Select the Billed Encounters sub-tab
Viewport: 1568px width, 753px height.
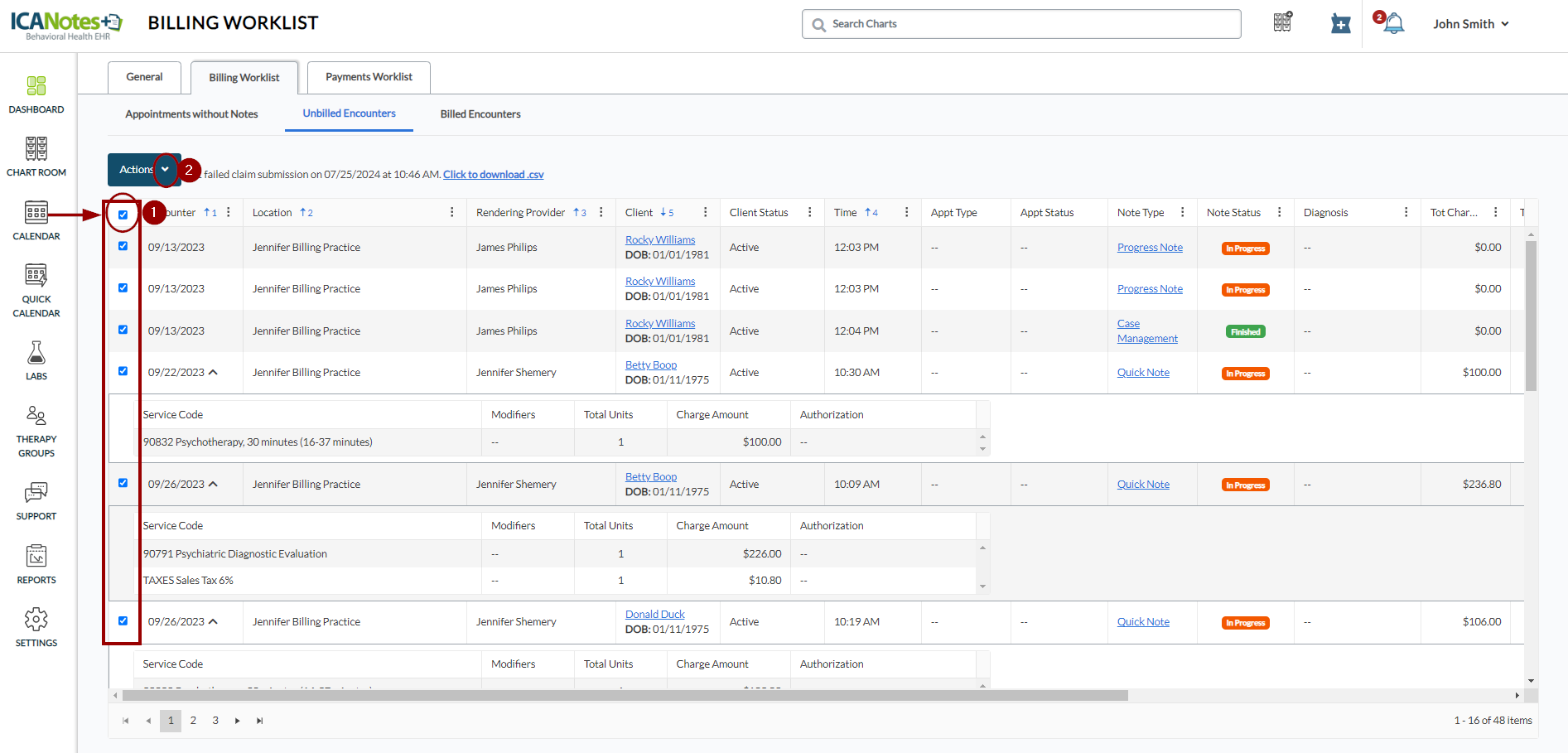480,114
